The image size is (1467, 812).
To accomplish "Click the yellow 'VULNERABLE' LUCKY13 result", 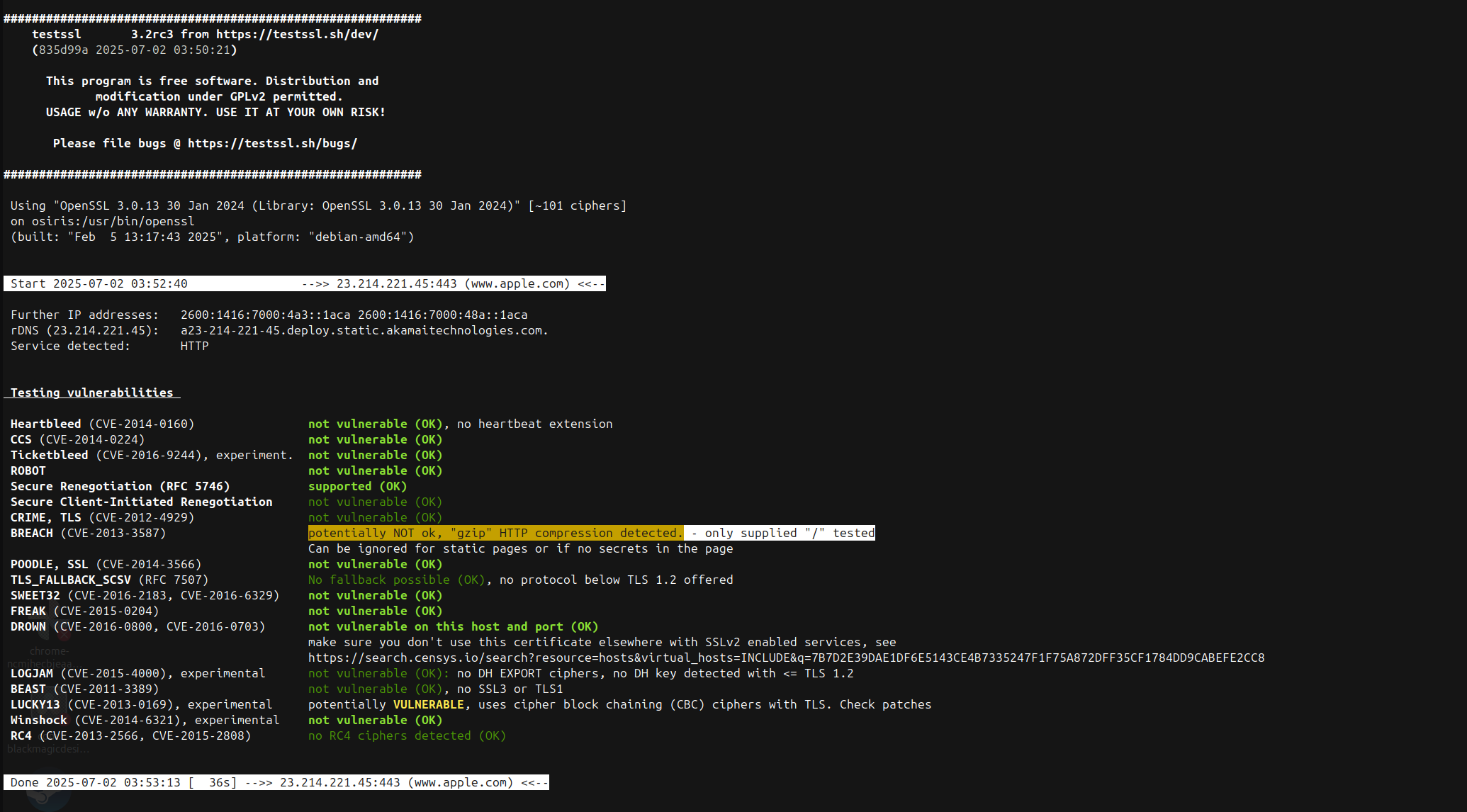I will point(428,704).
